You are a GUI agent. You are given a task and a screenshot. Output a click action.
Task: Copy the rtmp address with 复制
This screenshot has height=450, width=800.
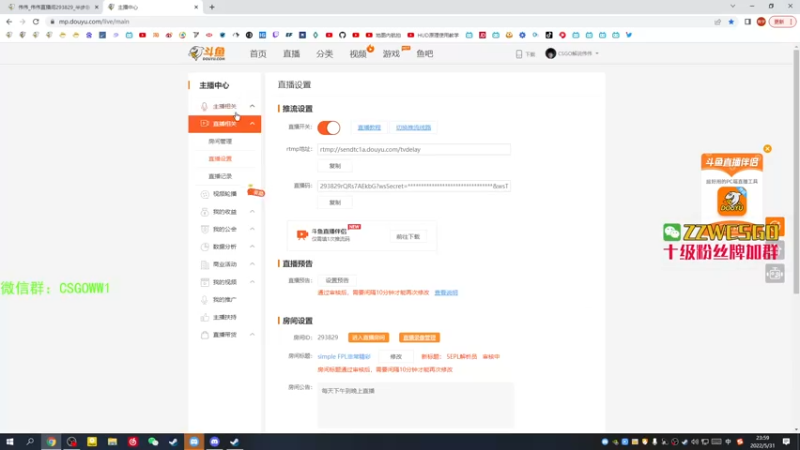point(335,166)
